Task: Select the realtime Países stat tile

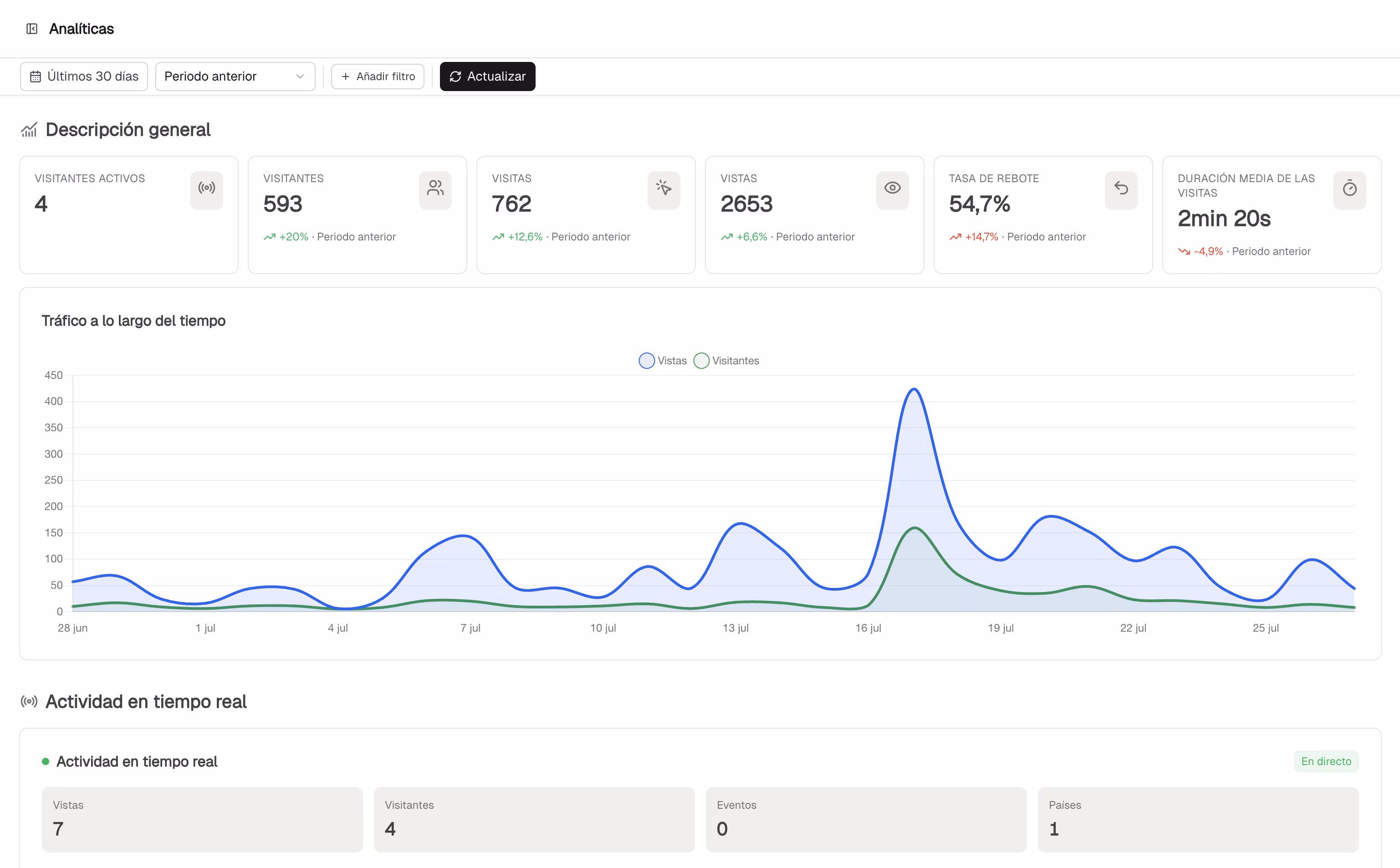Action: 1197,819
